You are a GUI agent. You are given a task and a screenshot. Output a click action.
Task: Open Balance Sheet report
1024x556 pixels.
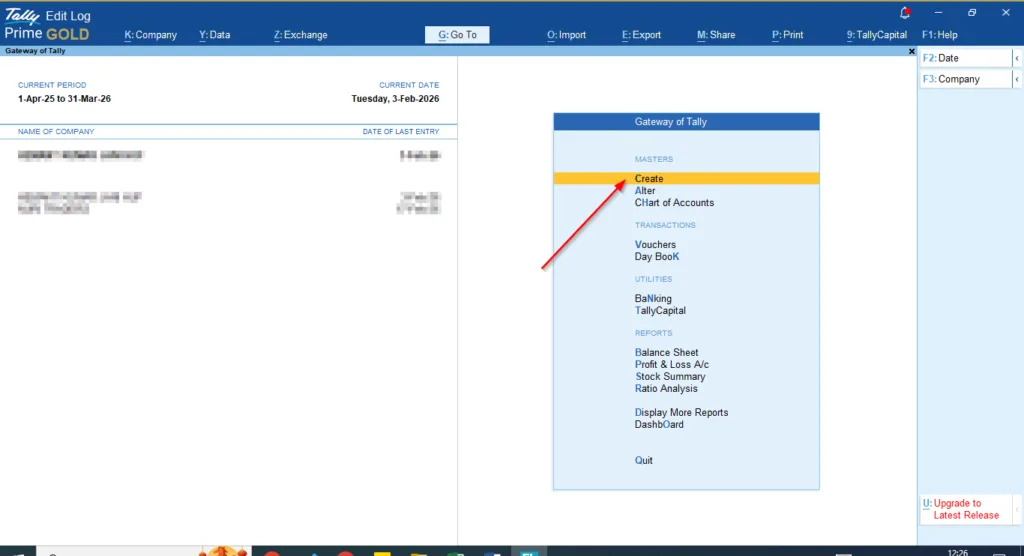666,352
